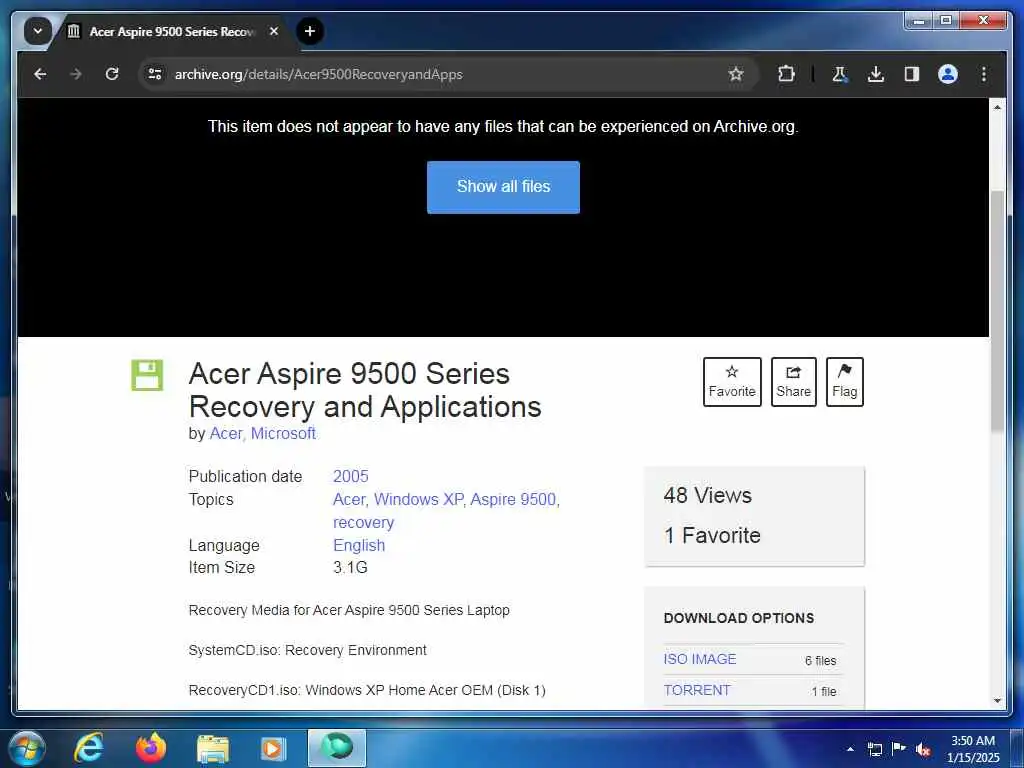Image resolution: width=1024 pixels, height=768 pixels.
Task: Reload the archive.org page
Action: (112, 74)
